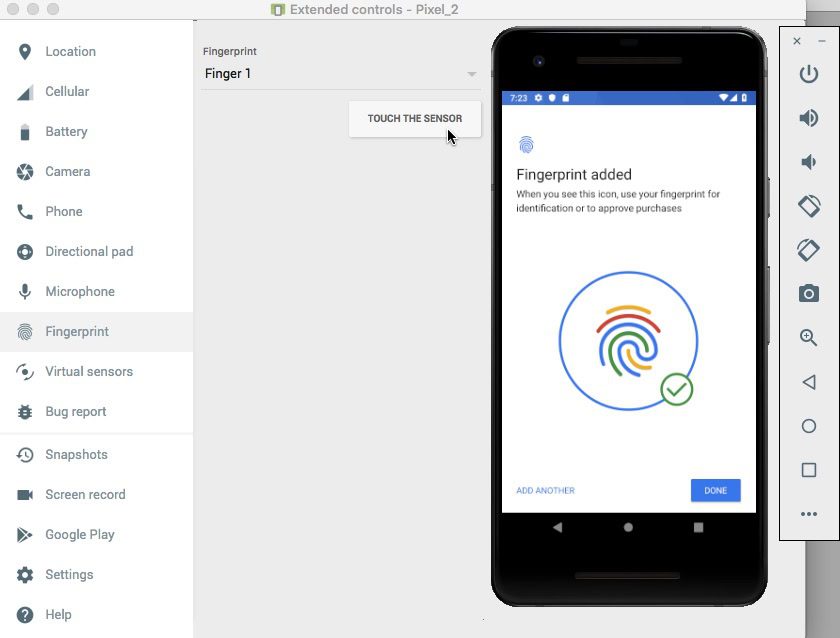840x638 pixels.
Task: Click the "Fingerprint added" heading
Action: (574, 175)
